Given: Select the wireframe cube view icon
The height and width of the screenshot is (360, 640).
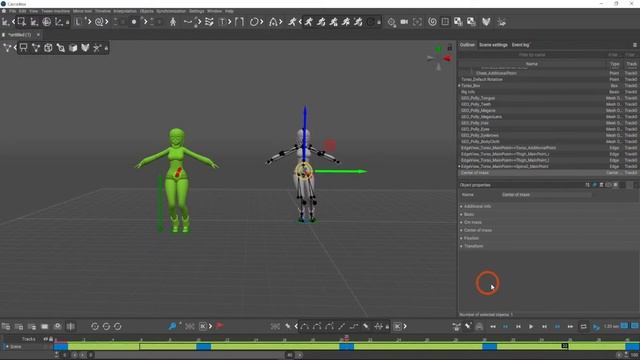Looking at the screenshot, I should click(48, 48).
